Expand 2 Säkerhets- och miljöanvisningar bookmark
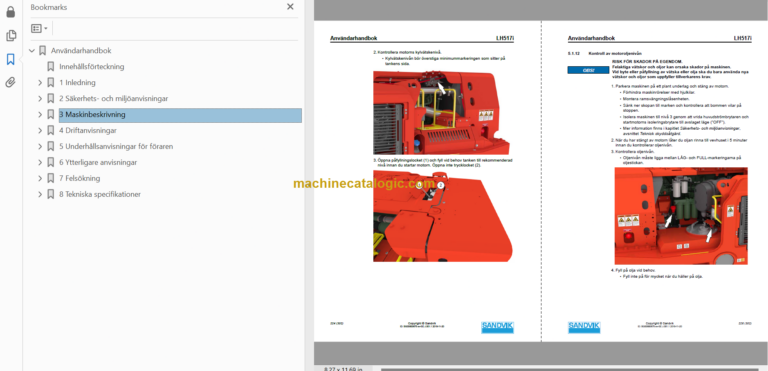This screenshot has width=768, height=371. click(40, 99)
